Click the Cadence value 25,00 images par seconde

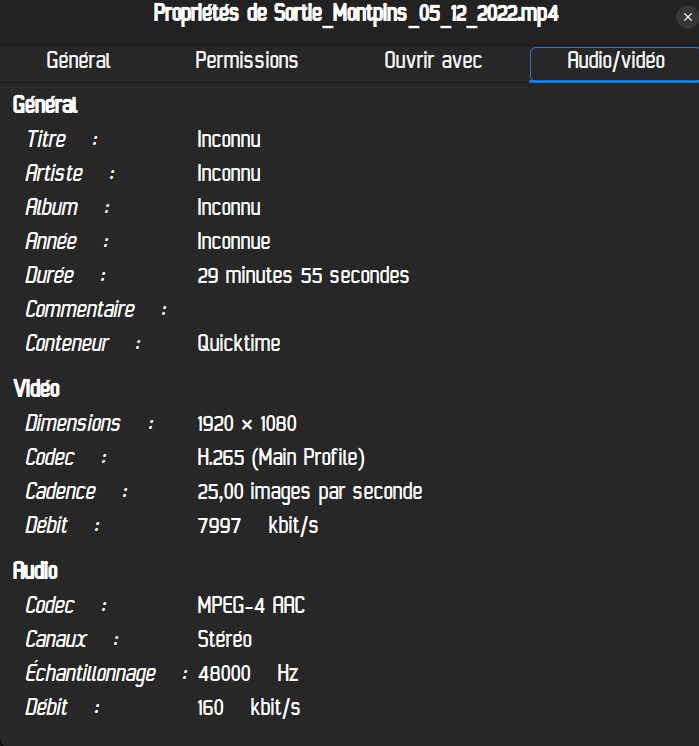pyautogui.click(x=310, y=492)
